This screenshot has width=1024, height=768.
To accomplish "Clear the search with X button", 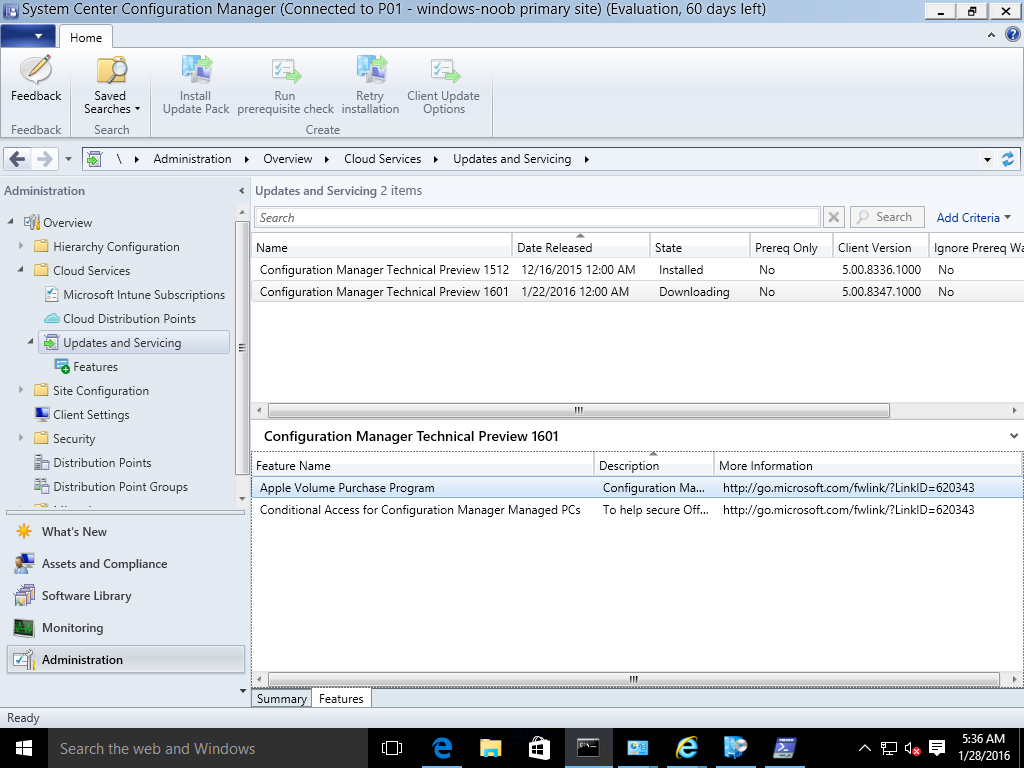I will click(x=834, y=217).
